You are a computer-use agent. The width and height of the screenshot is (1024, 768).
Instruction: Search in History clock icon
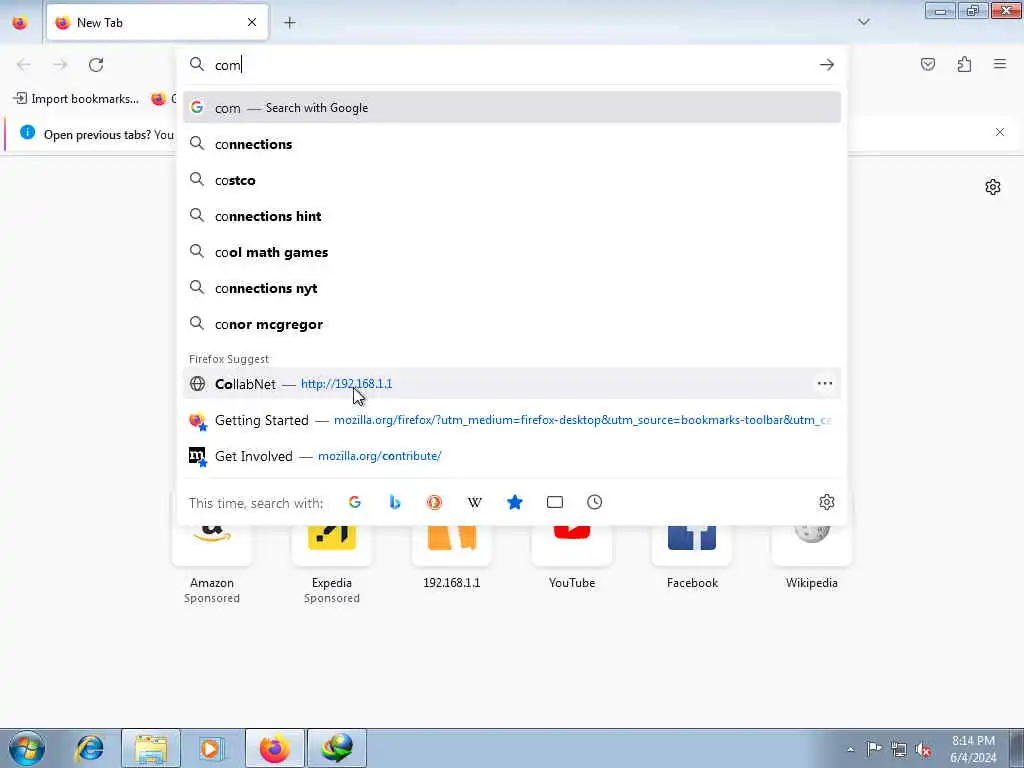(x=594, y=502)
